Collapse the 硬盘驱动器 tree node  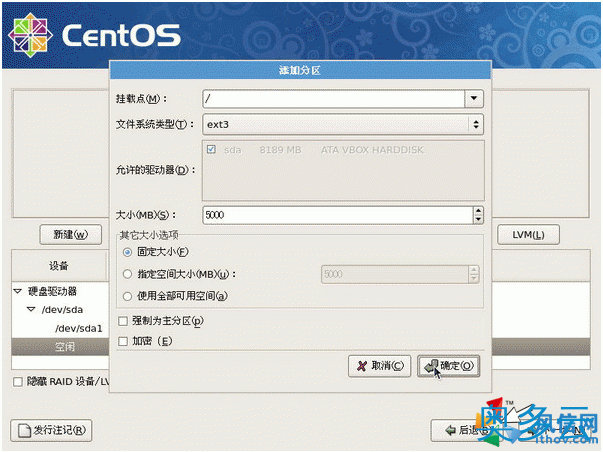[18, 291]
